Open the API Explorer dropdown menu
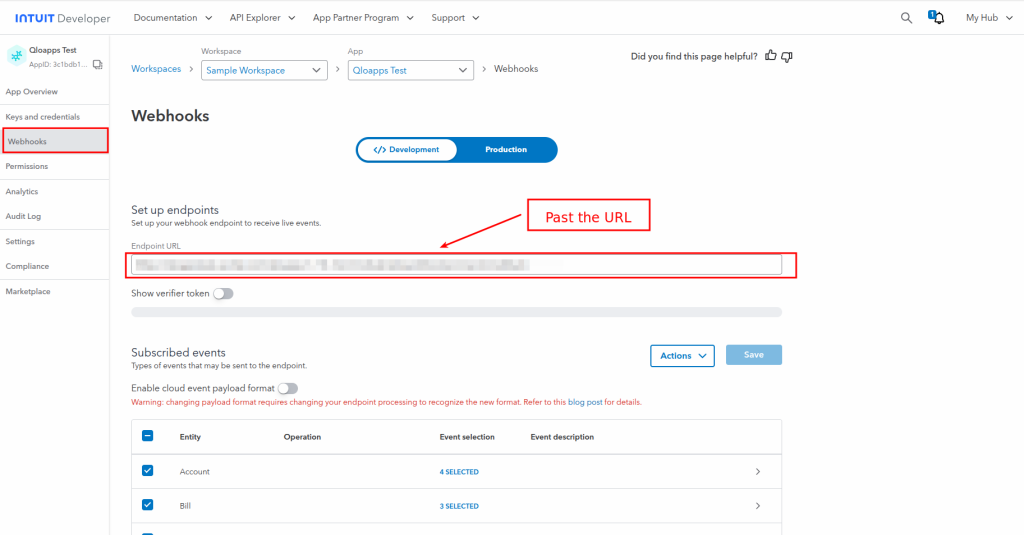Image resolution: width=1024 pixels, height=535 pixels. [x=263, y=18]
